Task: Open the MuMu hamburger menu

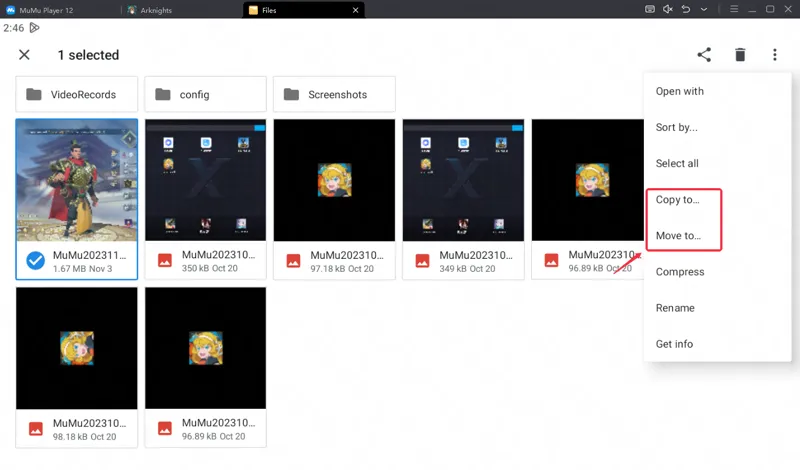Action: (734, 9)
